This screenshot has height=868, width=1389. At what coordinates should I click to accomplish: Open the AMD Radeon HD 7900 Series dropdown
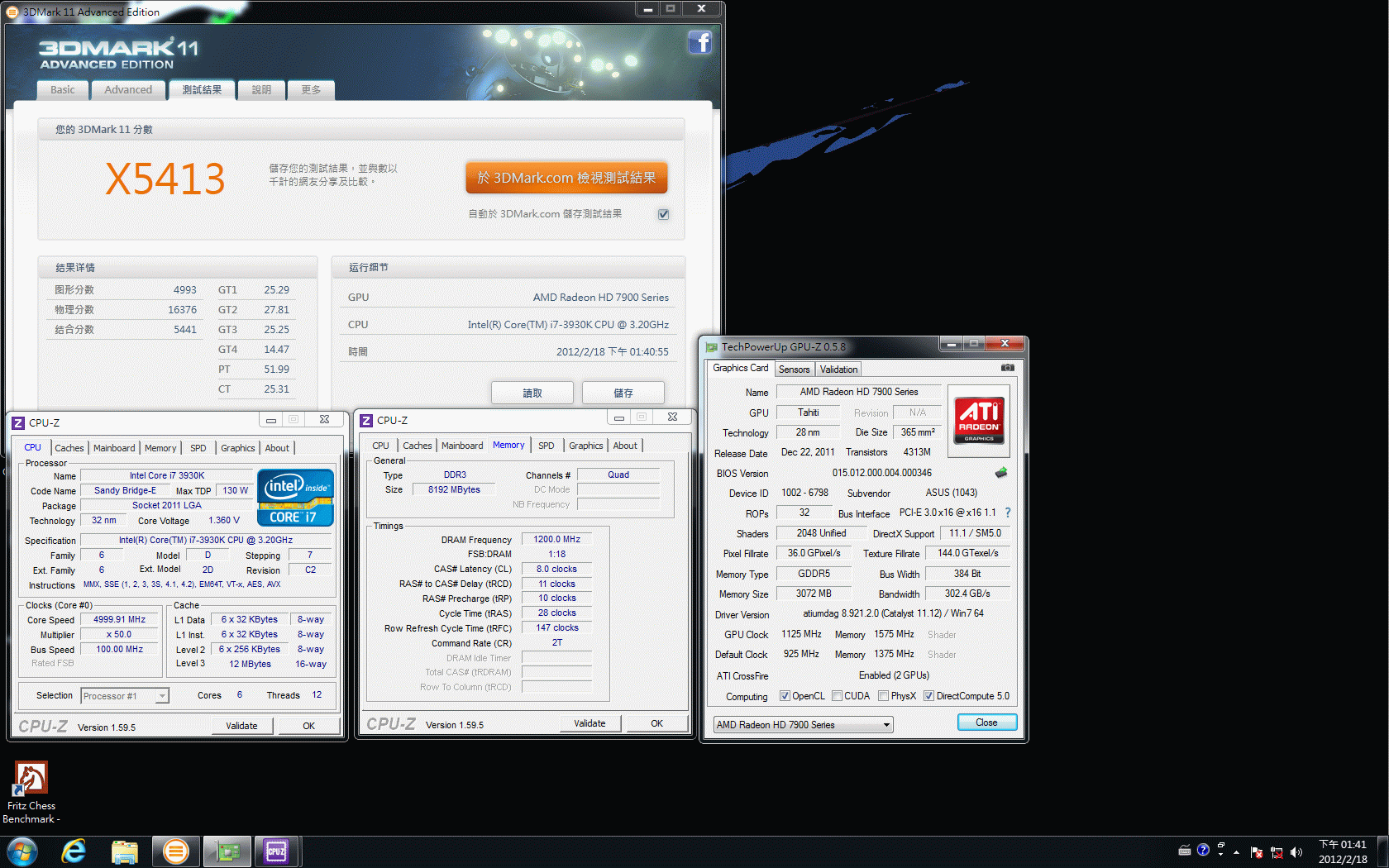804,725
